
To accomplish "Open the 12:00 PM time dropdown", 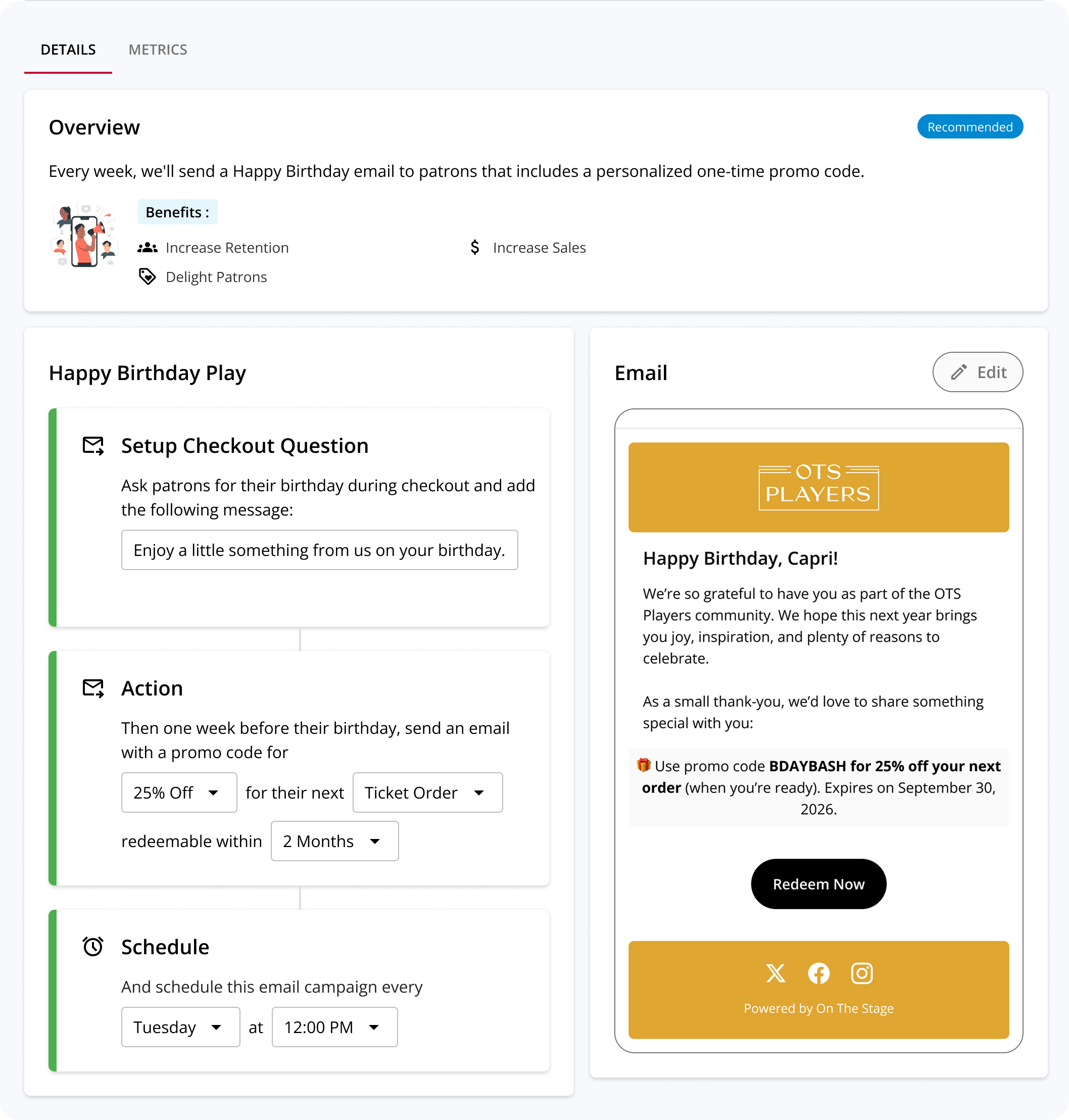I will point(334,1026).
